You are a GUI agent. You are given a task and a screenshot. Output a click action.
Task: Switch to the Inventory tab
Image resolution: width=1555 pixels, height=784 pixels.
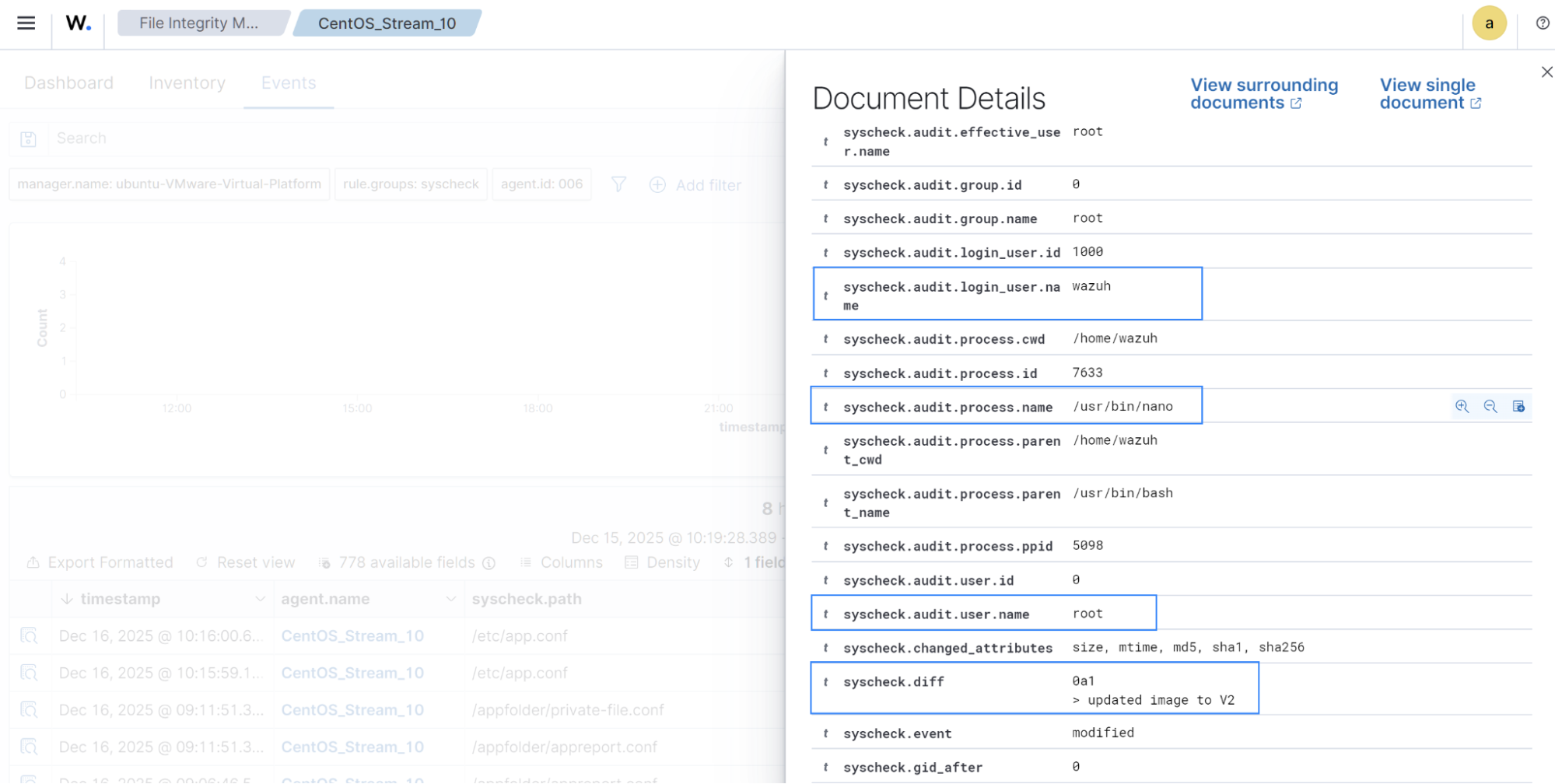click(187, 83)
